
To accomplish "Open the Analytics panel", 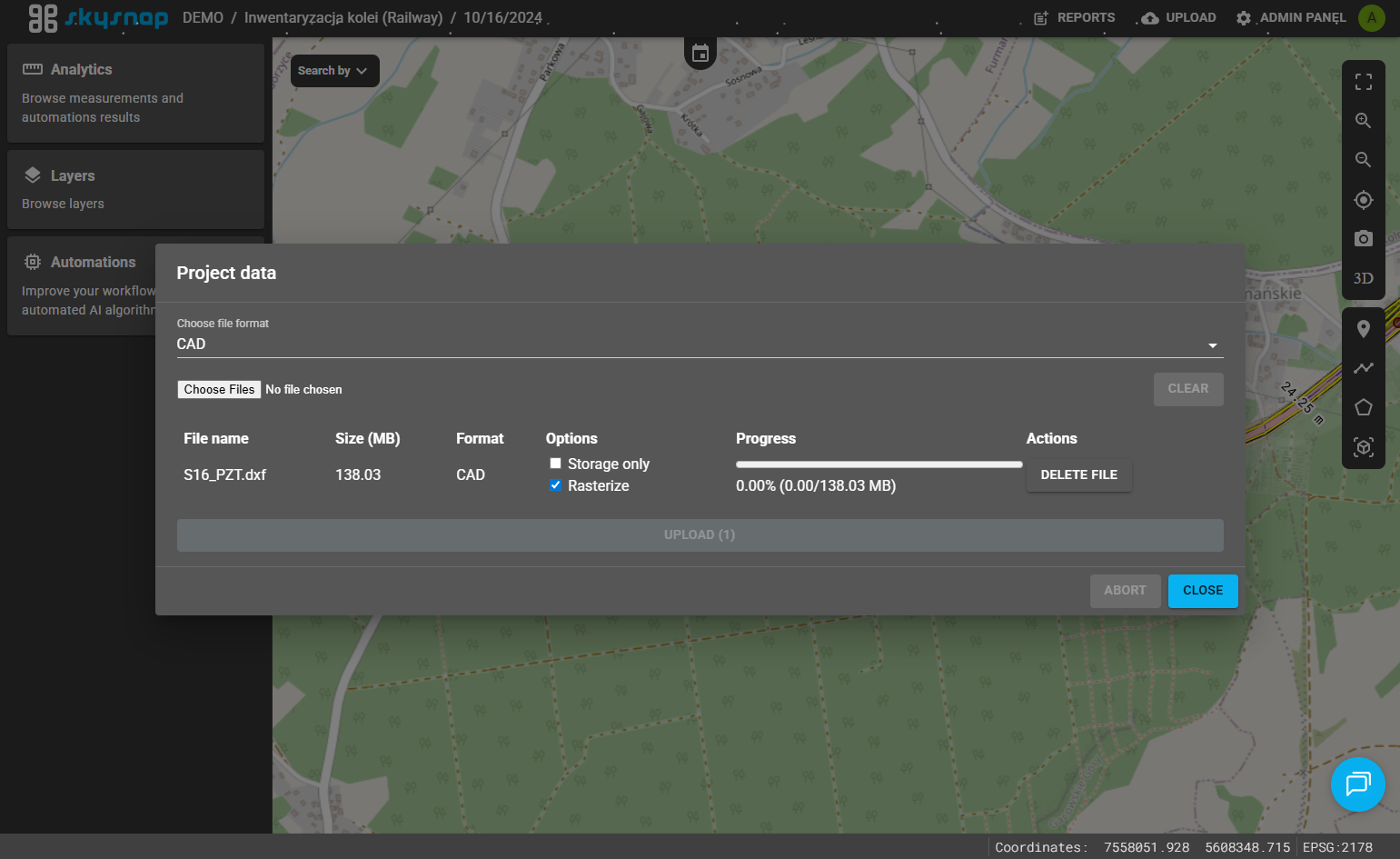I will tap(135, 93).
